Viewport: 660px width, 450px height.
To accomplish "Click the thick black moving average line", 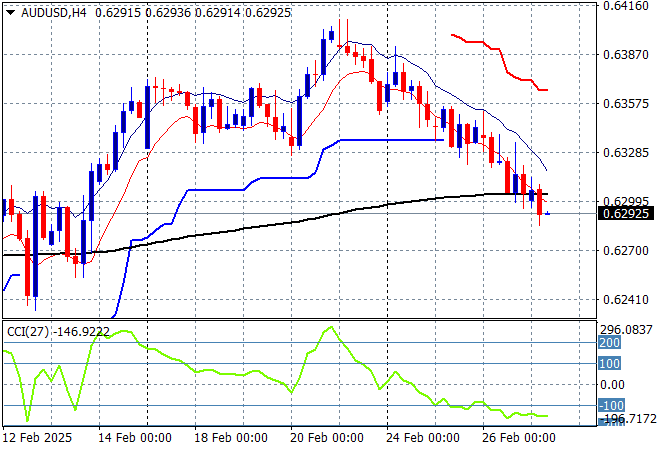I will 300,221.
